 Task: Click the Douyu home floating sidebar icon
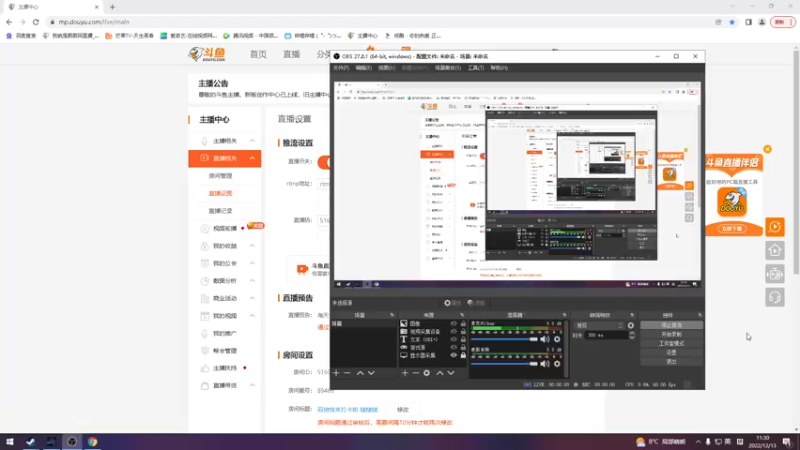pyautogui.click(x=775, y=251)
